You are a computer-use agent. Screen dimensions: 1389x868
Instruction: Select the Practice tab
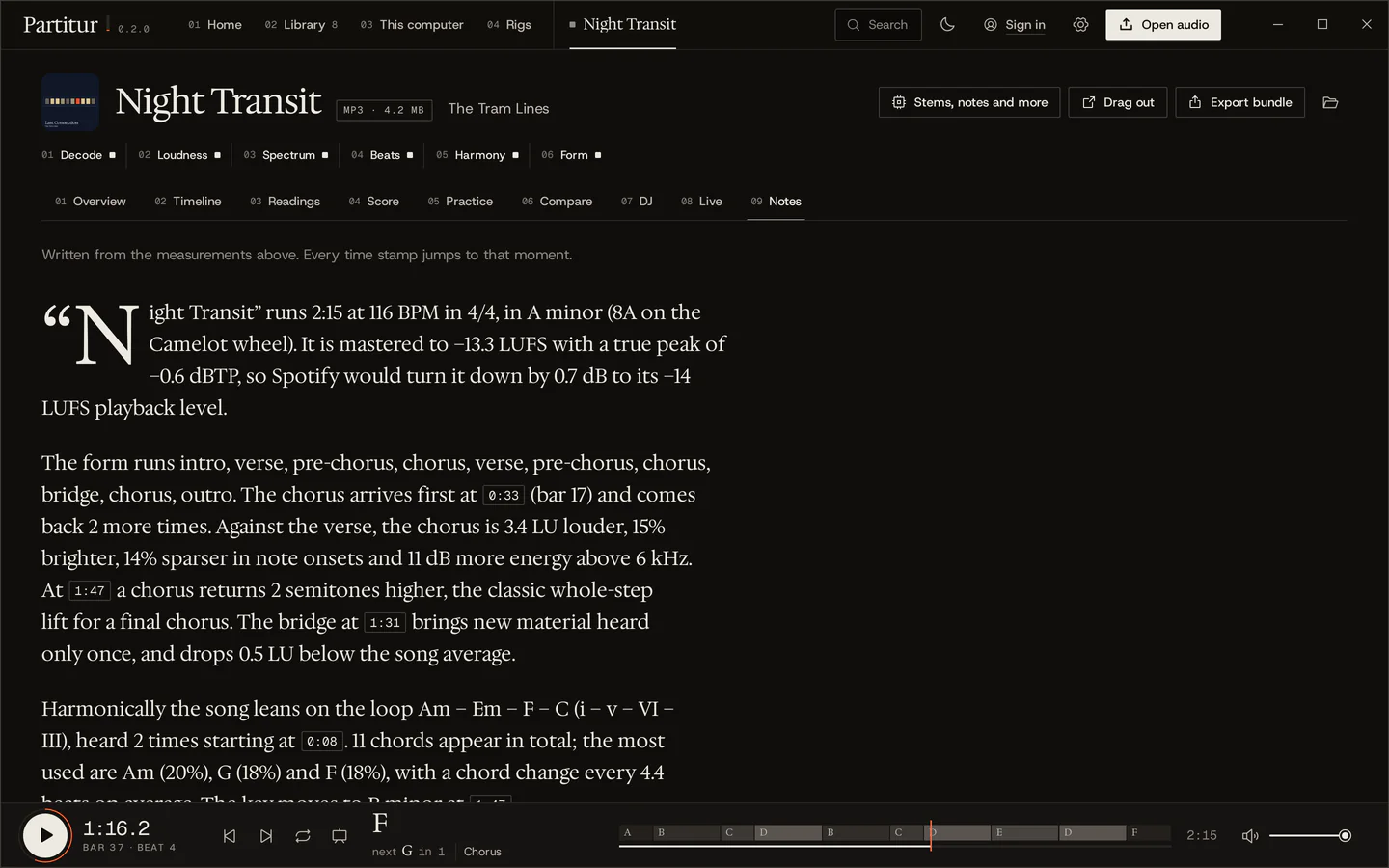click(x=460, y=202)
